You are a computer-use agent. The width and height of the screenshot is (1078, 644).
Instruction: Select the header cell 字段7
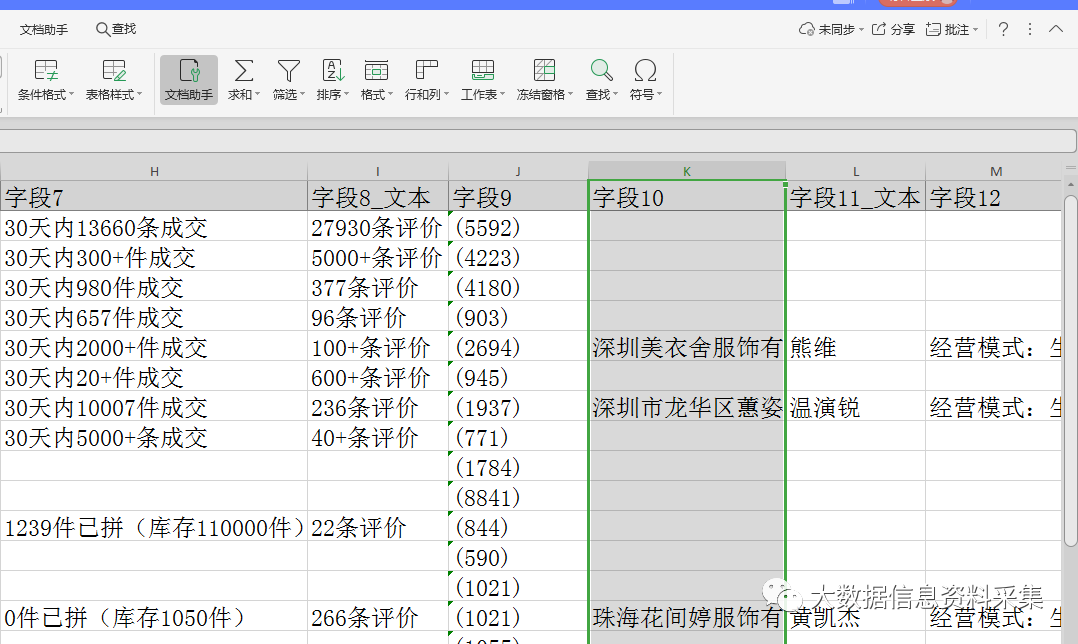coord(154,197)
